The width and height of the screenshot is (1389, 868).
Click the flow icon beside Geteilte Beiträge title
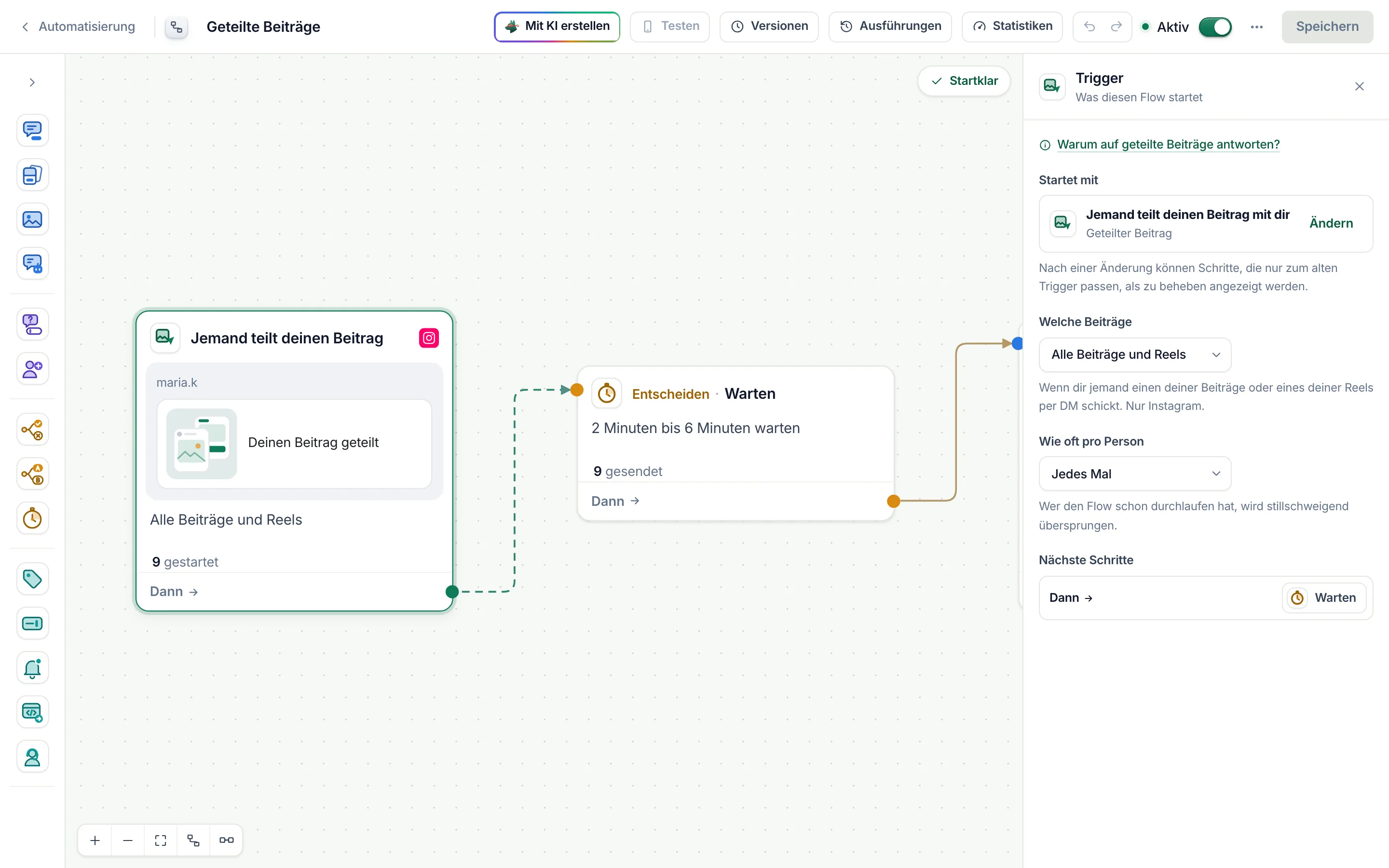176,27
